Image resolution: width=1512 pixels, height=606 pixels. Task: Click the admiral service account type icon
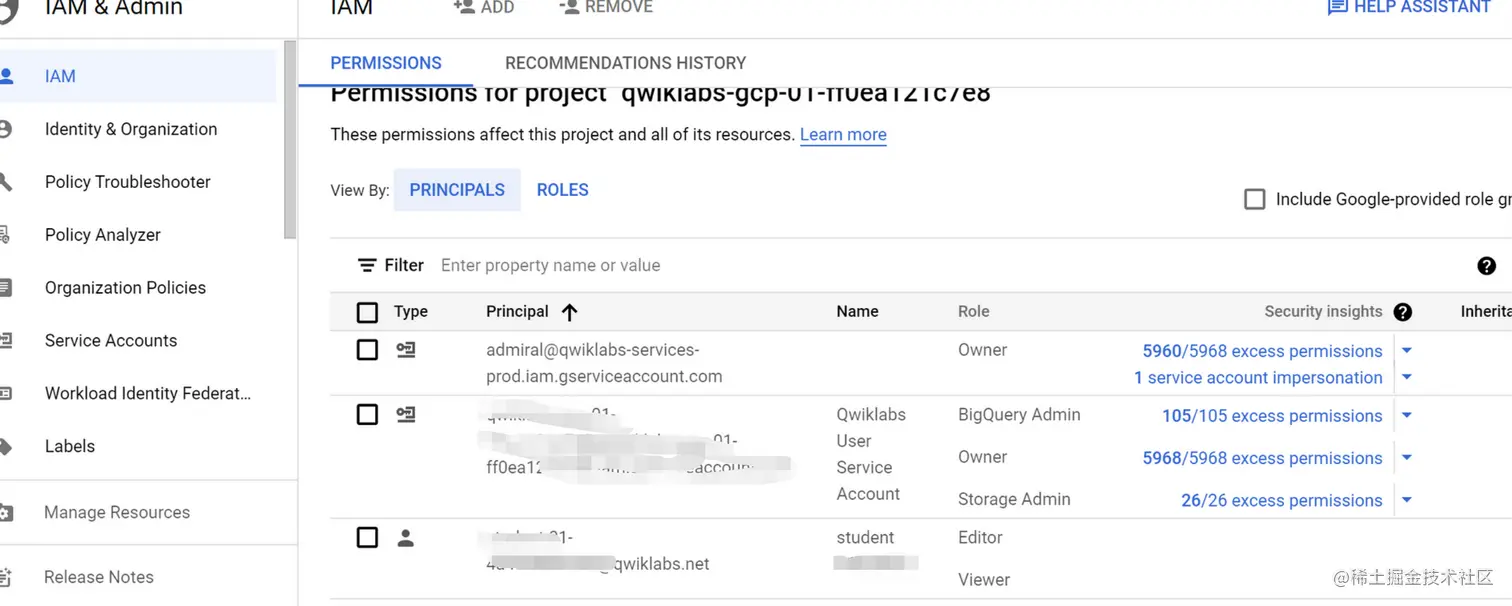coord(405,350)
